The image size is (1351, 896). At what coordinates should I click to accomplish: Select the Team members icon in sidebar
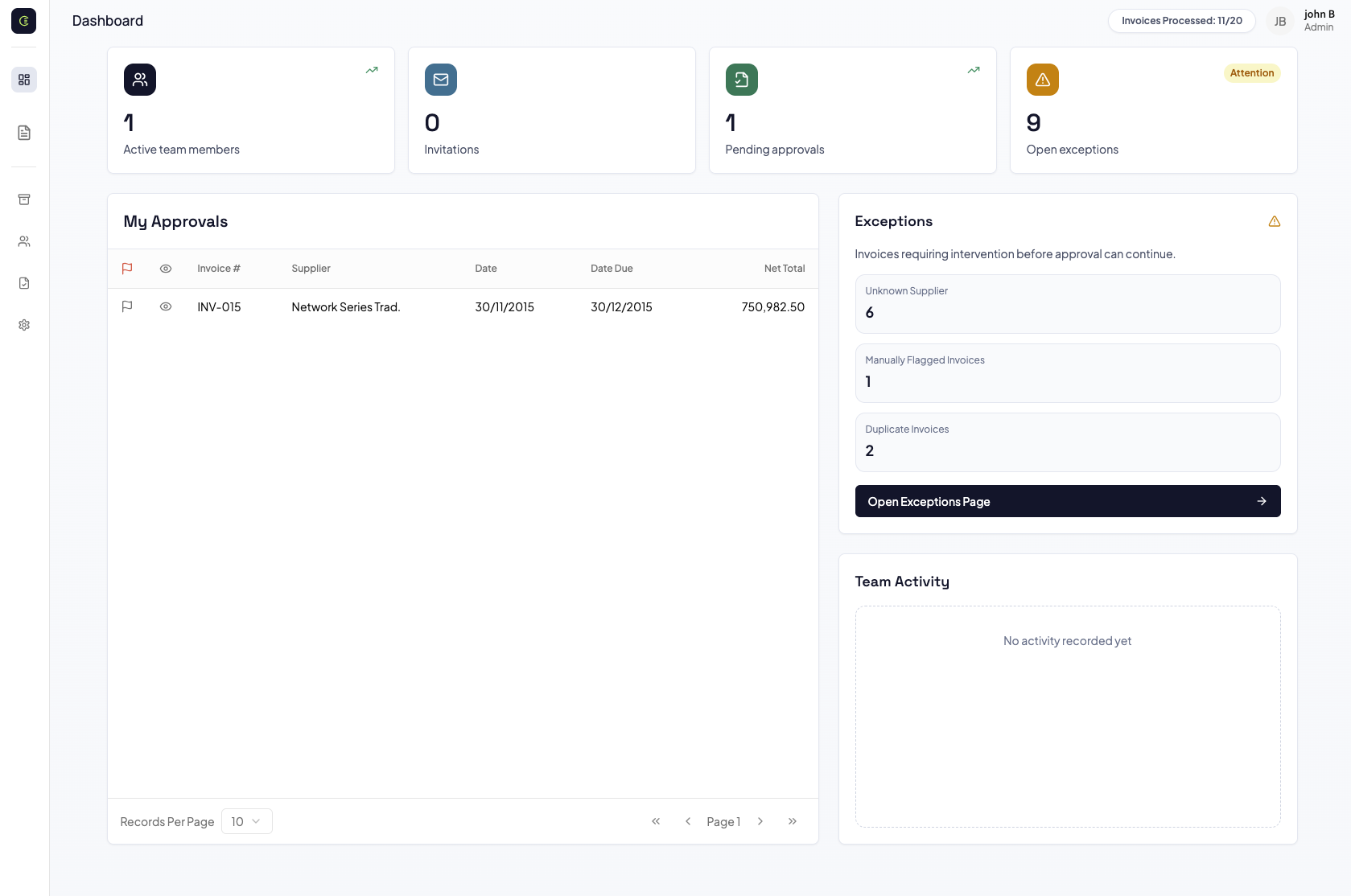(23, 241)
